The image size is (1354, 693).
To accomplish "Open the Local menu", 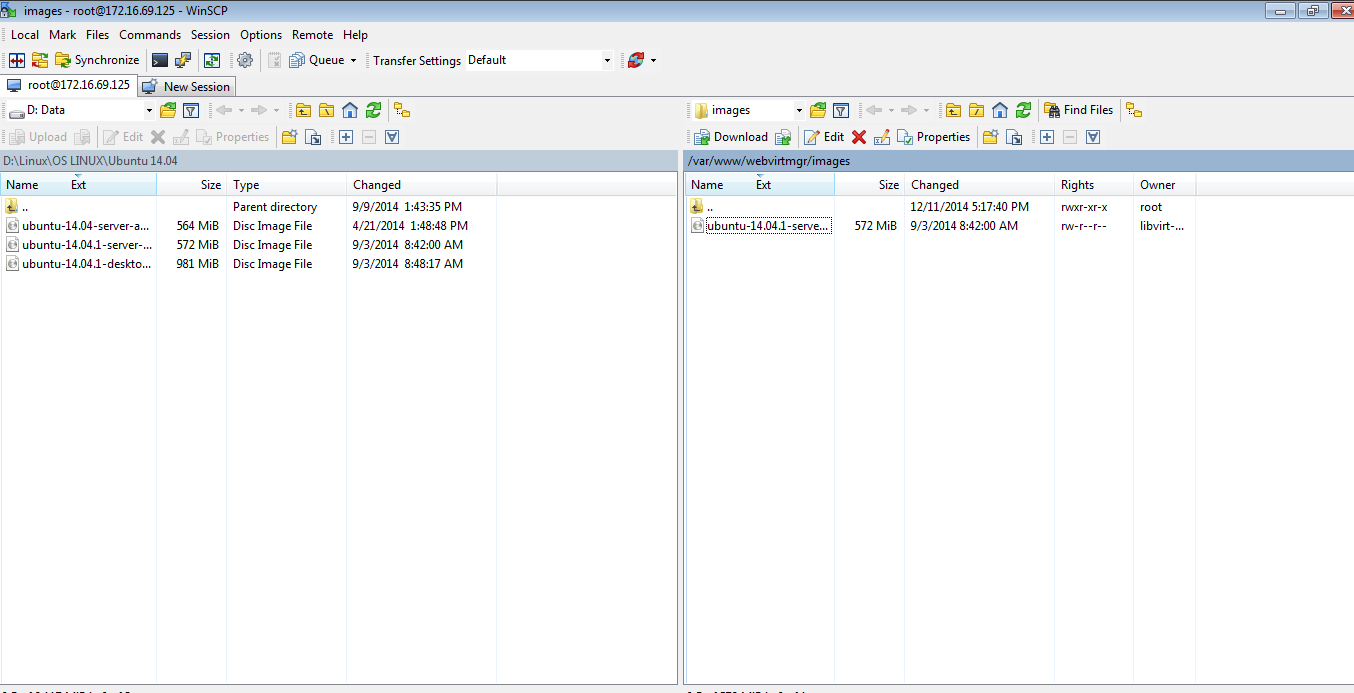I will (x=25, y=35).
